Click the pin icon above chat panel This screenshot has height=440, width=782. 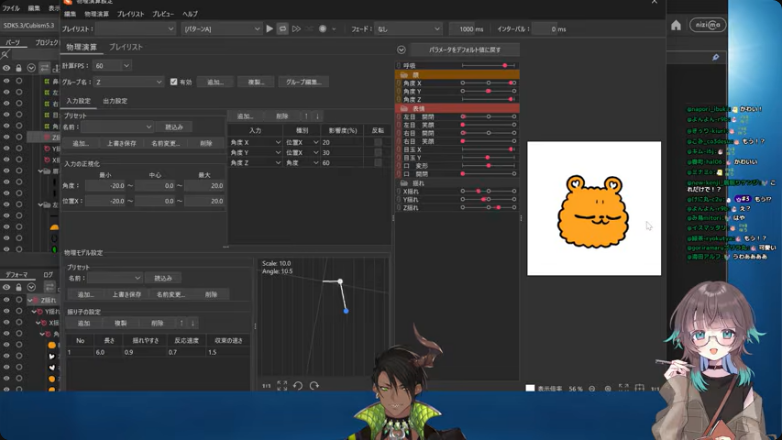click(716, 57)
